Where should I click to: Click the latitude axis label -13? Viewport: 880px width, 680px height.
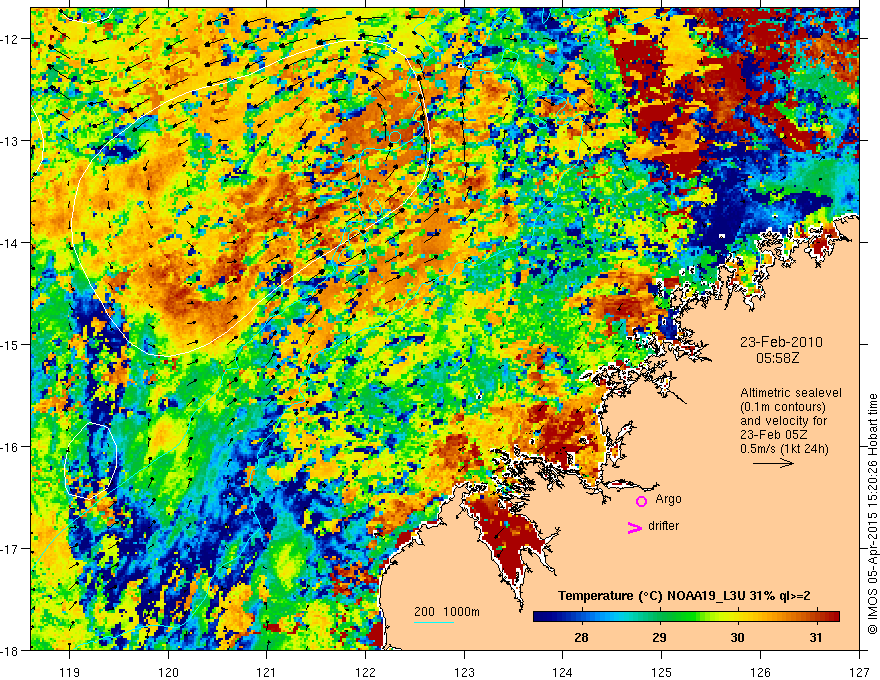click(11, 141)
